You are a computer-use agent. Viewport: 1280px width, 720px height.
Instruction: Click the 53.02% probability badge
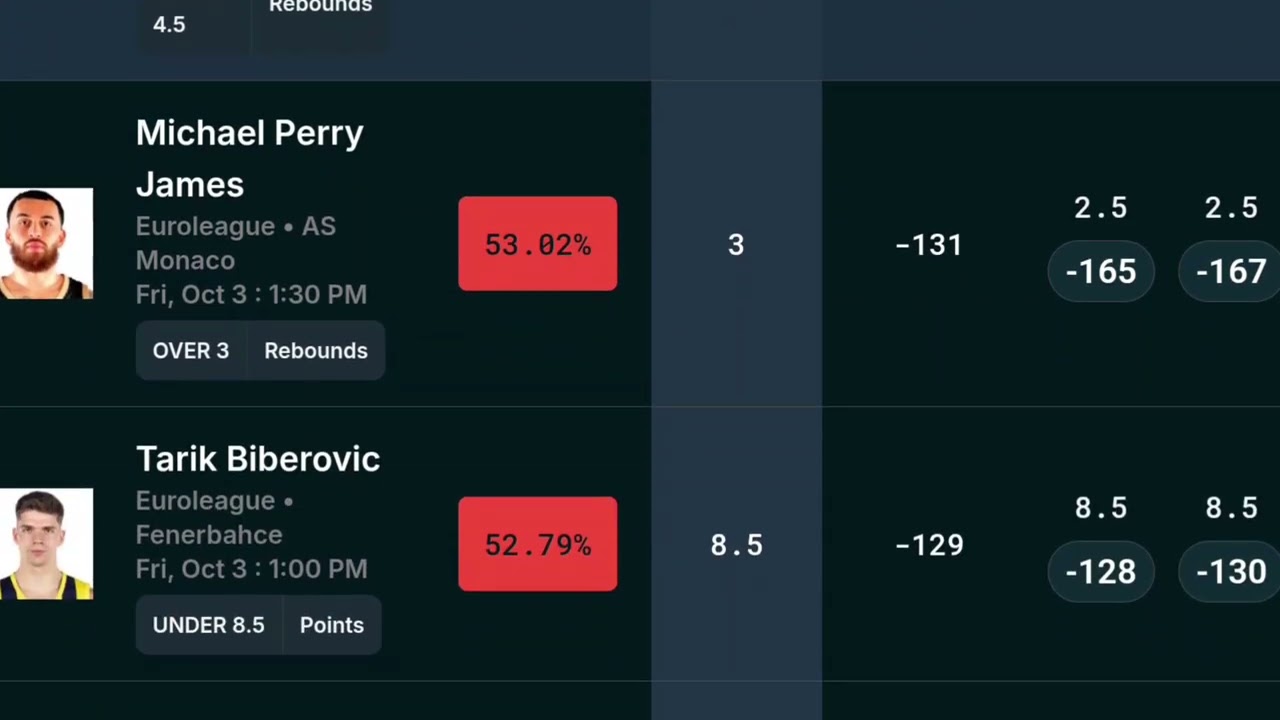(537, 244)
